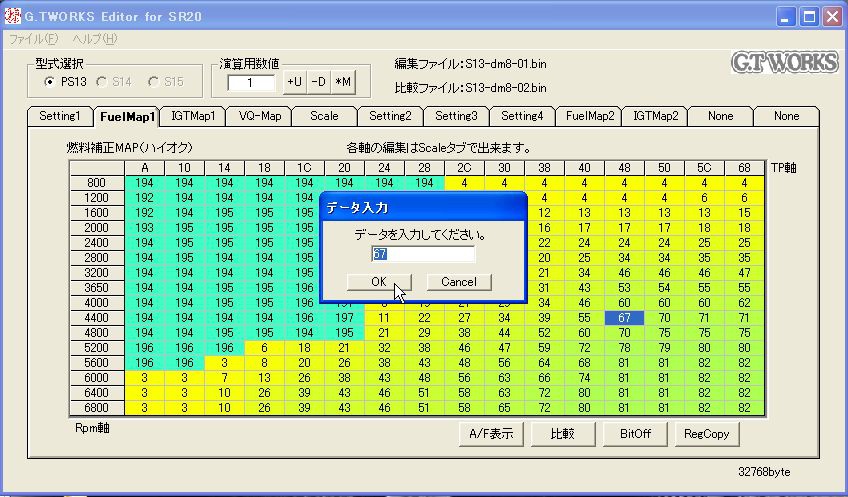Select cell 47 in row 3200
The image size is (848, 497).
[744, 273]
